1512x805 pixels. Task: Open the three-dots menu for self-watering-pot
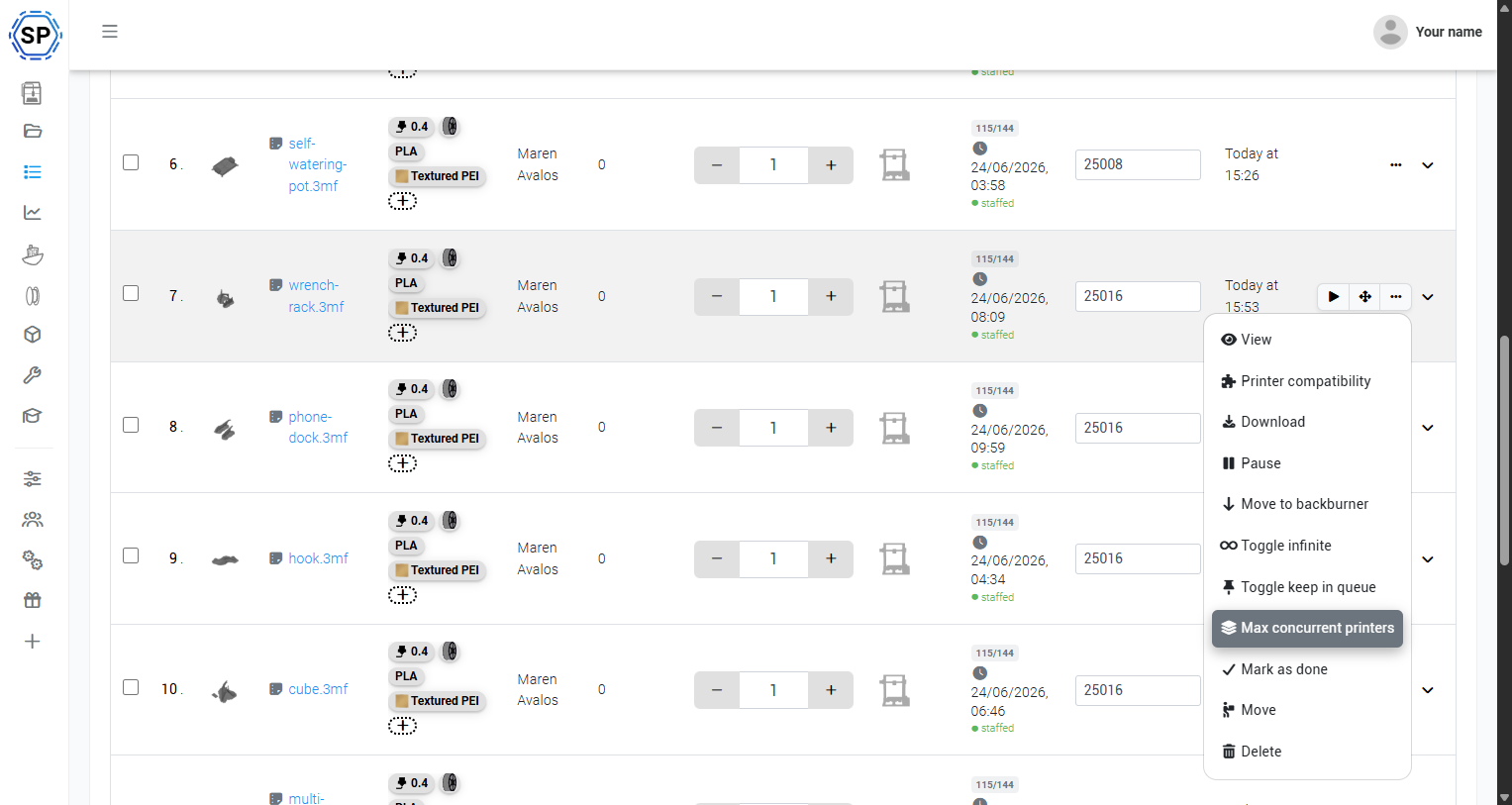click(1395, 165)
